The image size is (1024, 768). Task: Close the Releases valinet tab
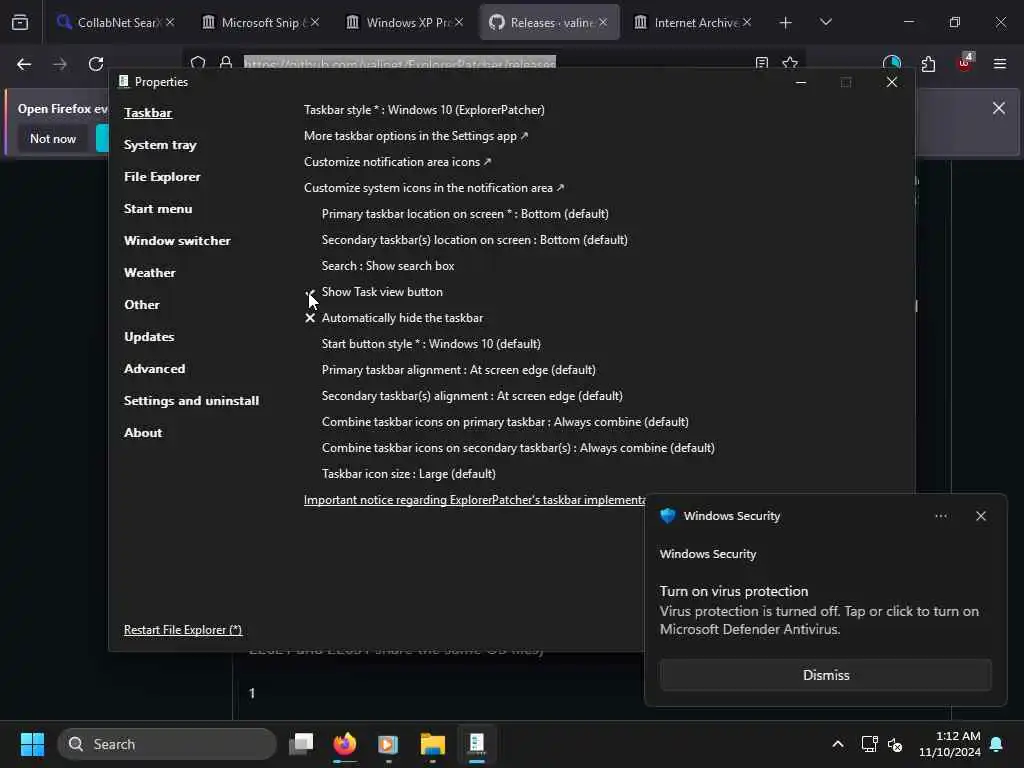coord(603,22)
